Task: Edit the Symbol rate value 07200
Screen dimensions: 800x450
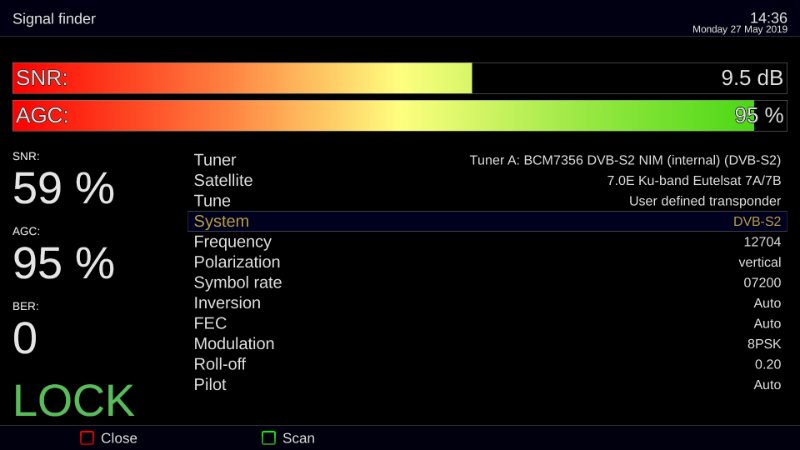Action: (x=761, y=283)
